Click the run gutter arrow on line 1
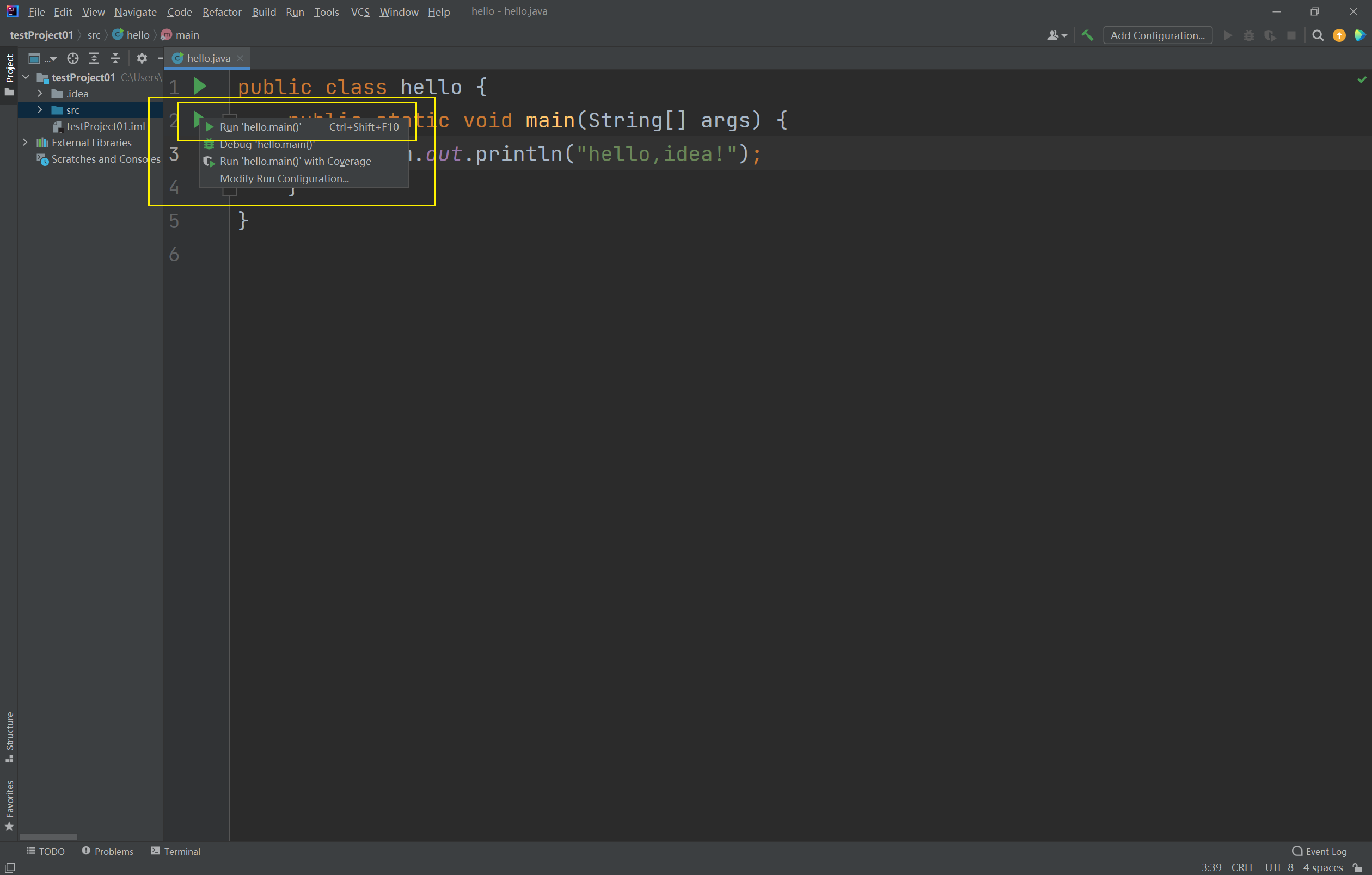Screen dimensions: 1372x875 199,87
